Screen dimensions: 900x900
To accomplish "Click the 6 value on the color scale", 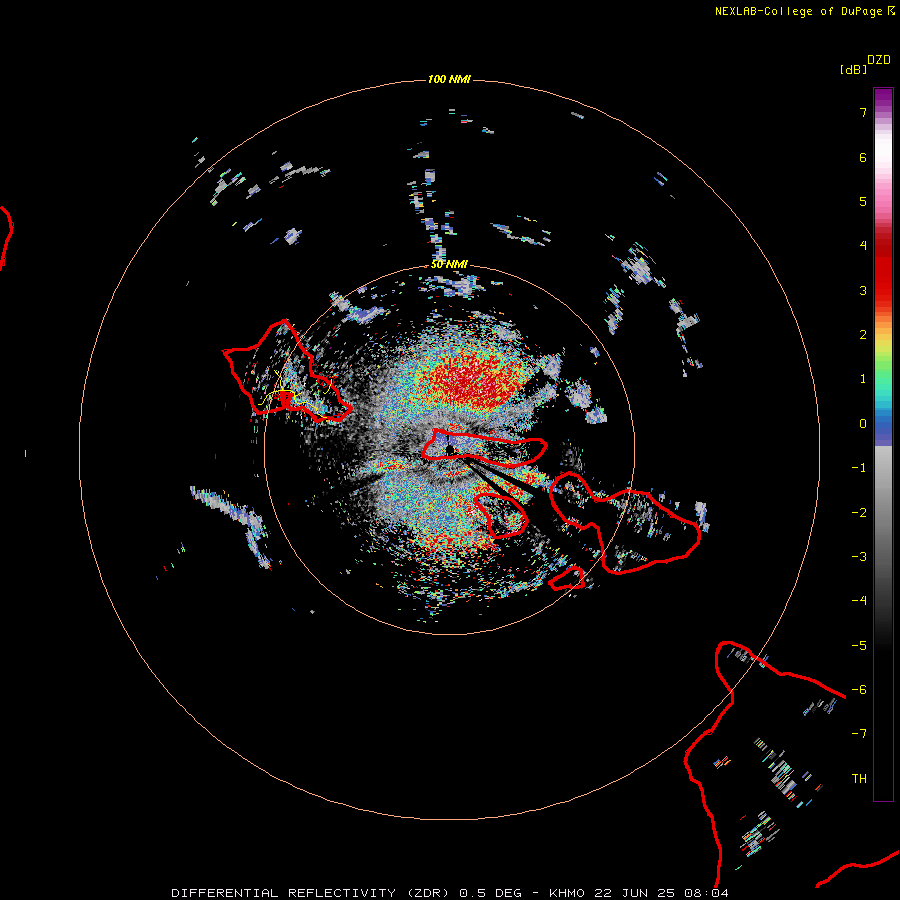I will tap(863, 157).
